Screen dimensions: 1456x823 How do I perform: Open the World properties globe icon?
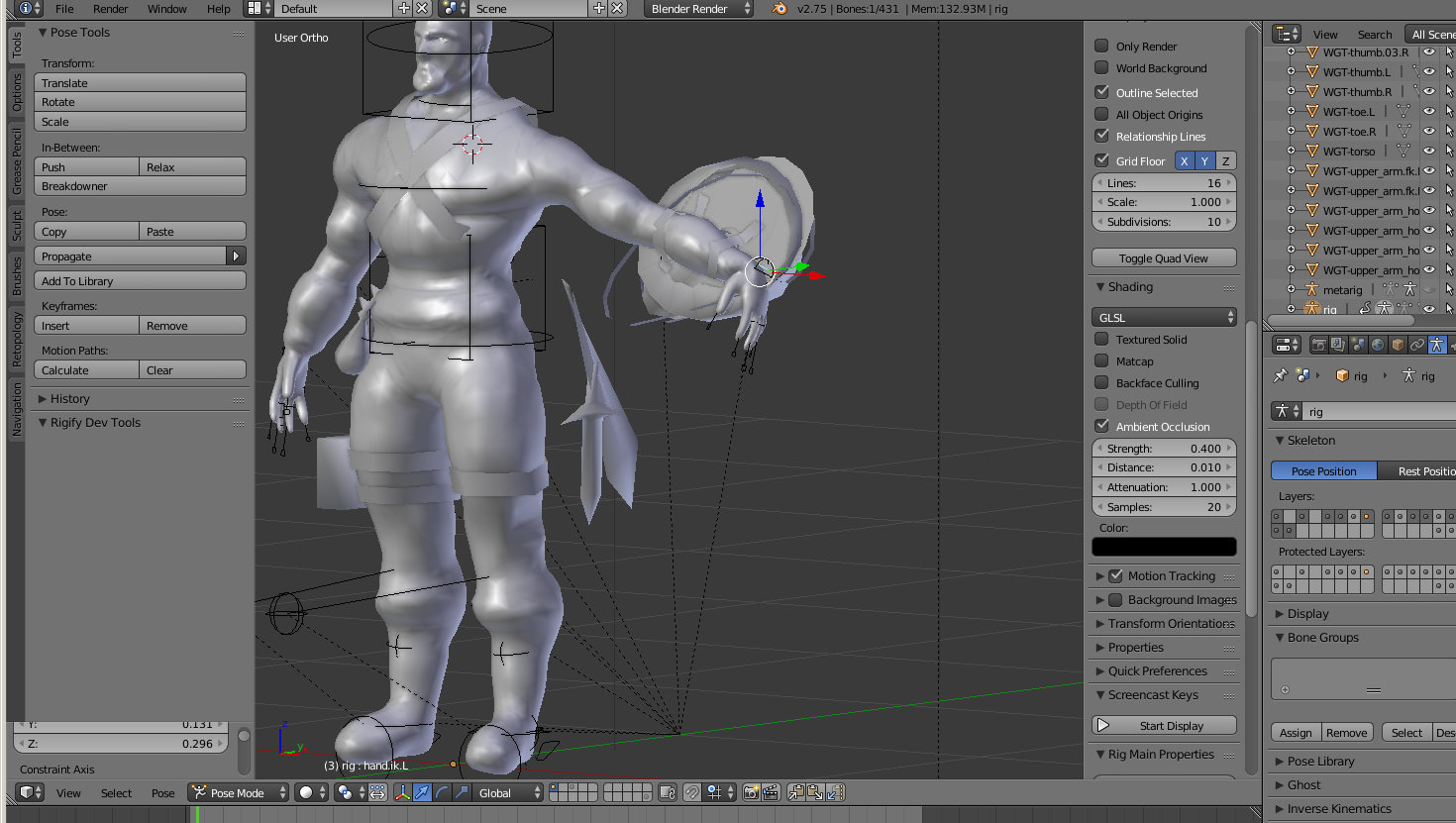1378,345
